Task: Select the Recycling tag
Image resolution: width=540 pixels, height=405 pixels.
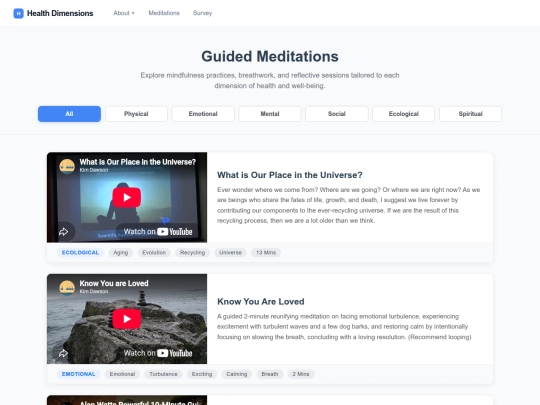Action: 193,252
